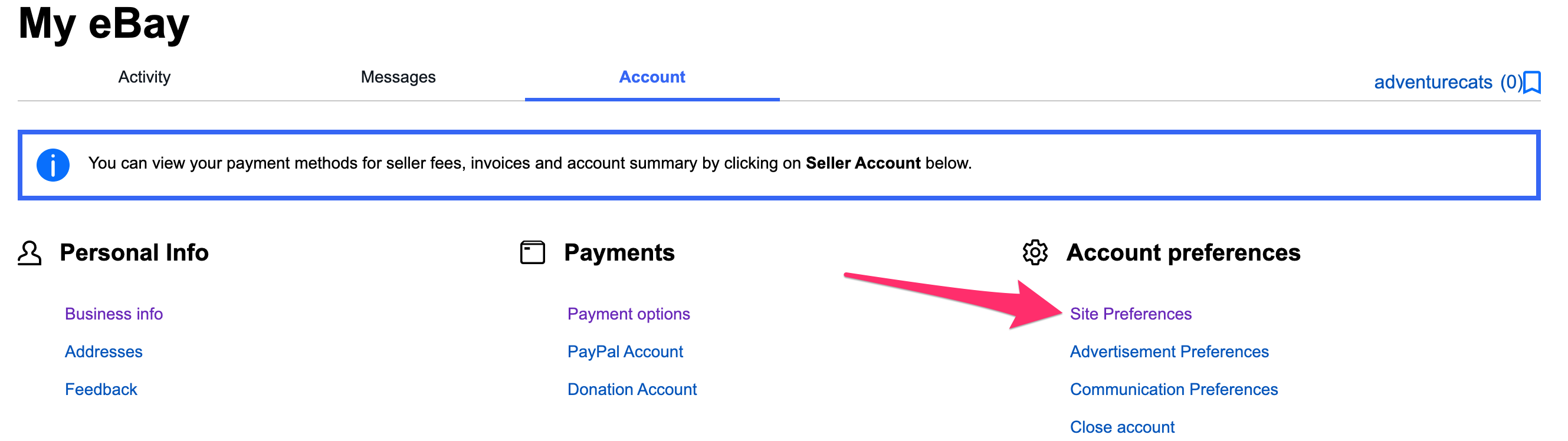Open Advertisement Preferences

coord(1169,351)
